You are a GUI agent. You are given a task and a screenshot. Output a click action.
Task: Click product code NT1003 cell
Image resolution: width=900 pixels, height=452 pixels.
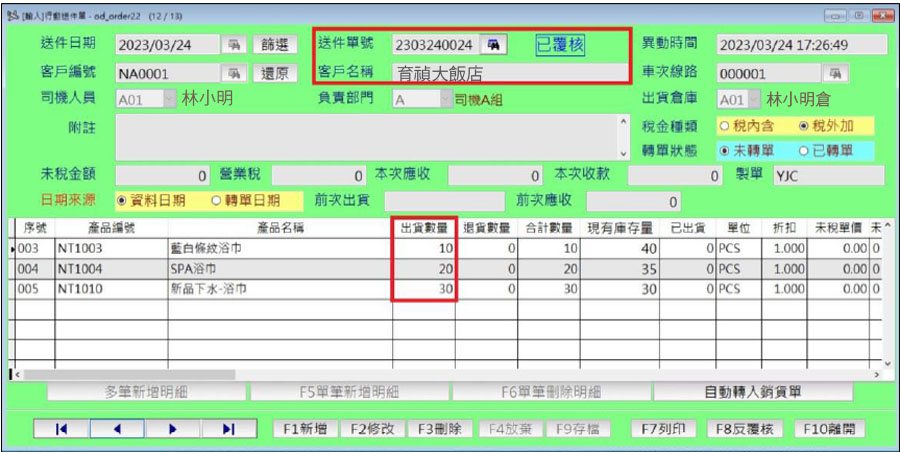click(x=111, y=249)
